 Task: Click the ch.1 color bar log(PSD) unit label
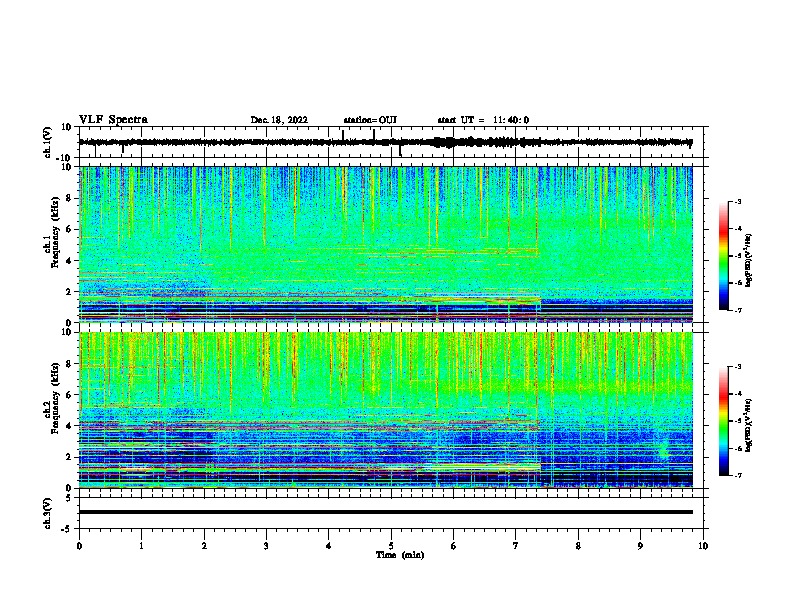[x=748, y=260]
